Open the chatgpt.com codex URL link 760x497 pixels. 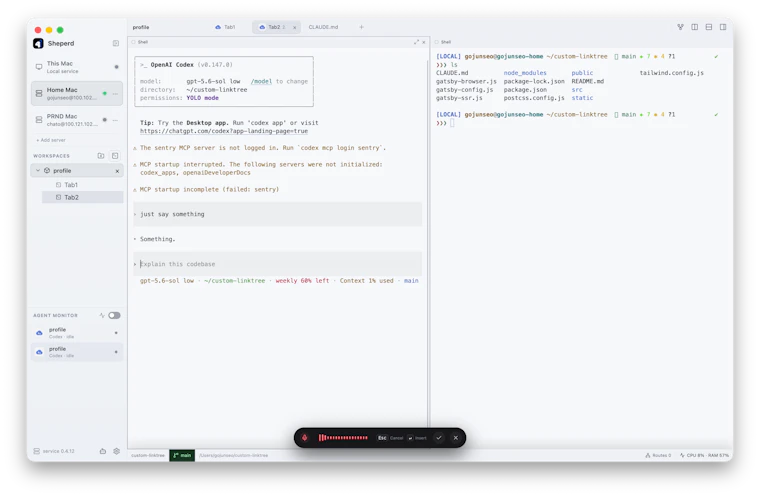coord(224,131)
